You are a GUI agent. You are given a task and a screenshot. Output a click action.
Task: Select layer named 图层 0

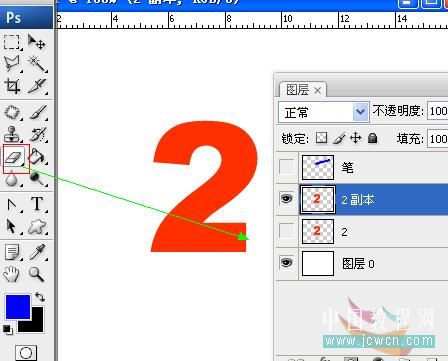tap(358, 264)
